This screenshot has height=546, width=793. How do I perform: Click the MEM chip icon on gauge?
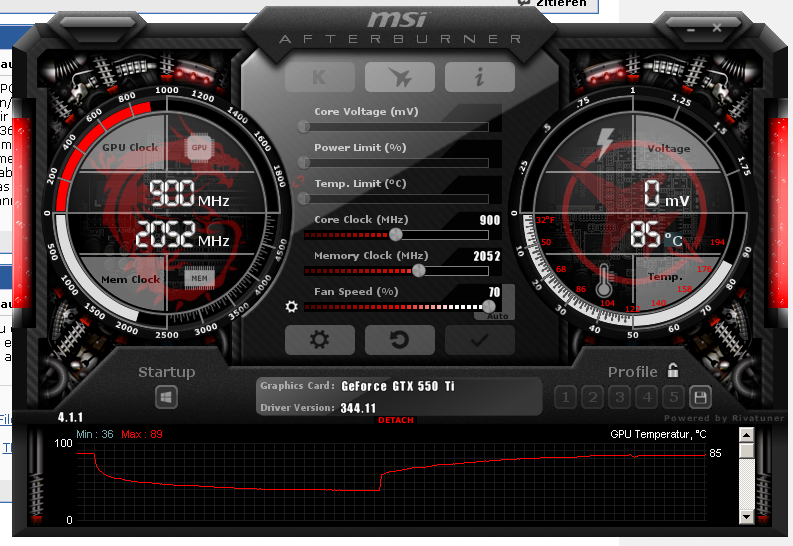199,278
